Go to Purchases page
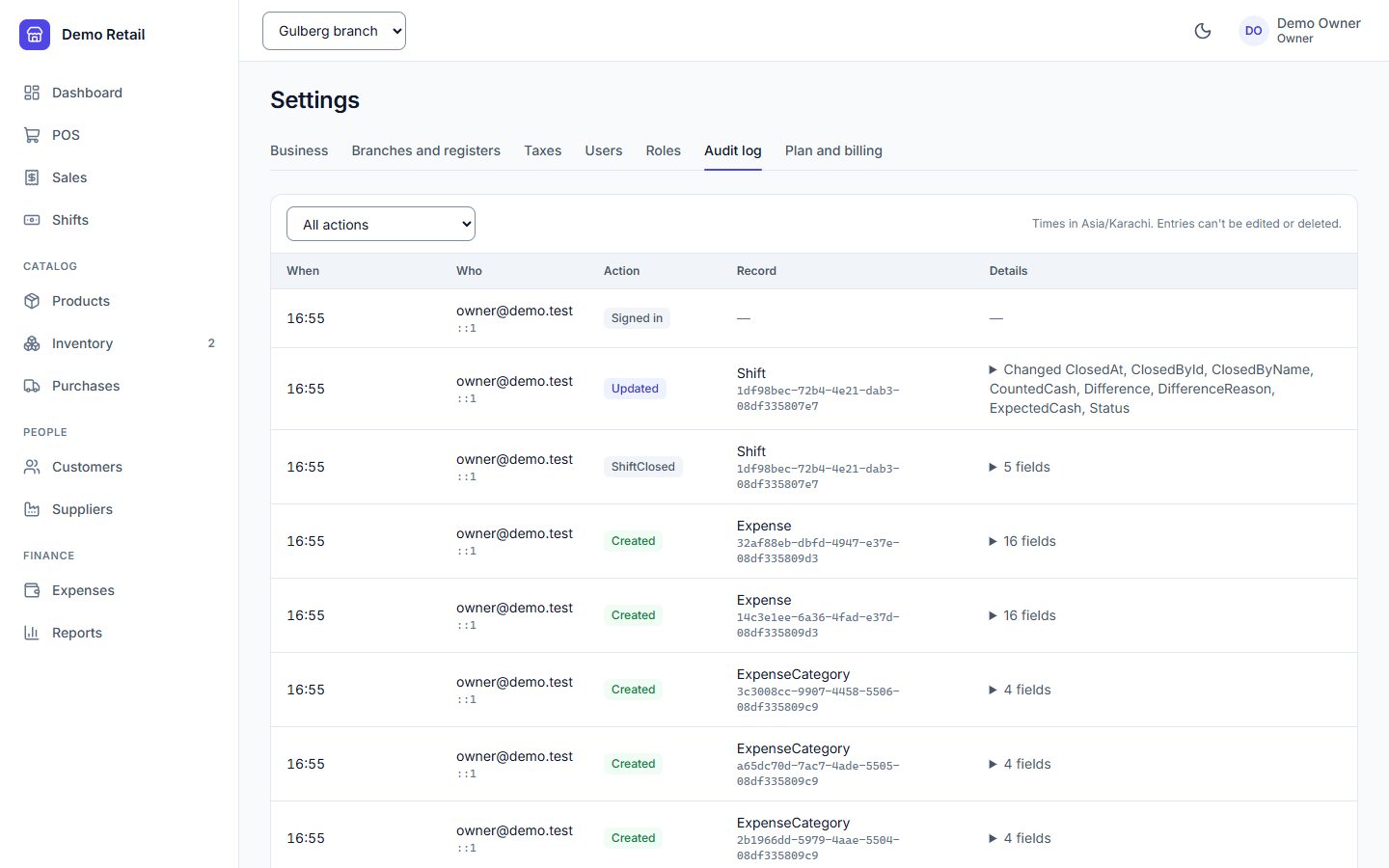Screen dimensions: 1389x868 tap(120, 386)
